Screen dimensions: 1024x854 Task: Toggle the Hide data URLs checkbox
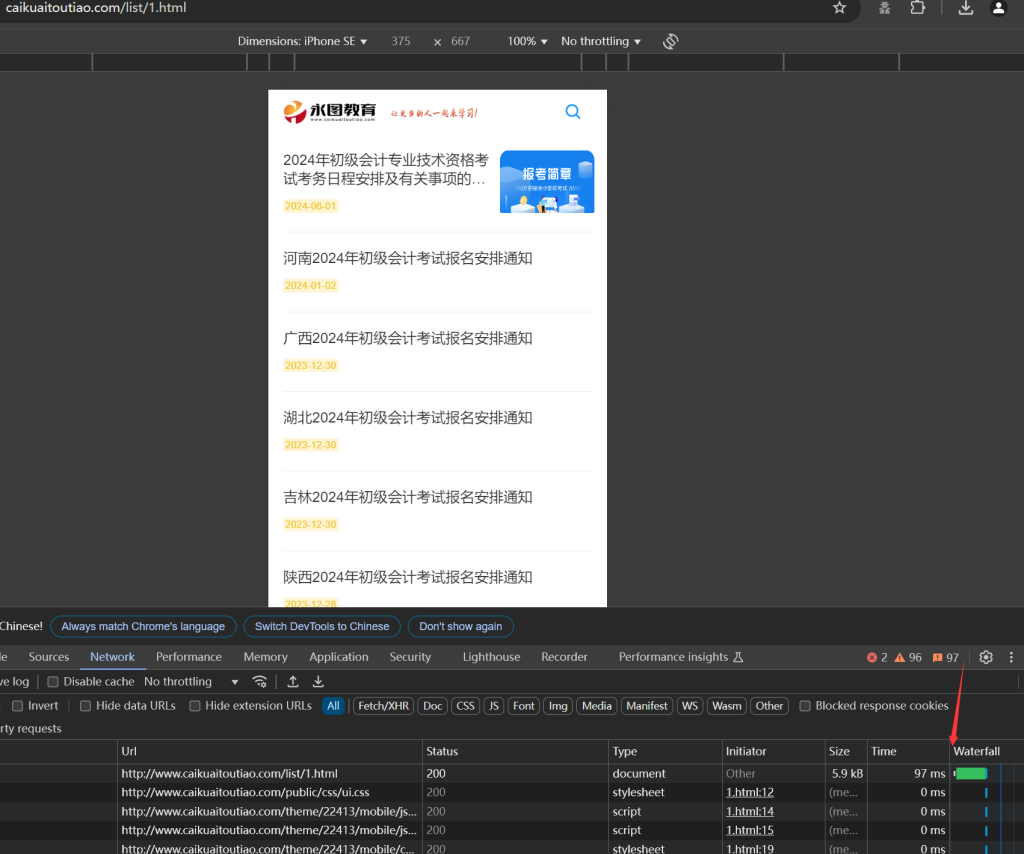click(86, 706)
